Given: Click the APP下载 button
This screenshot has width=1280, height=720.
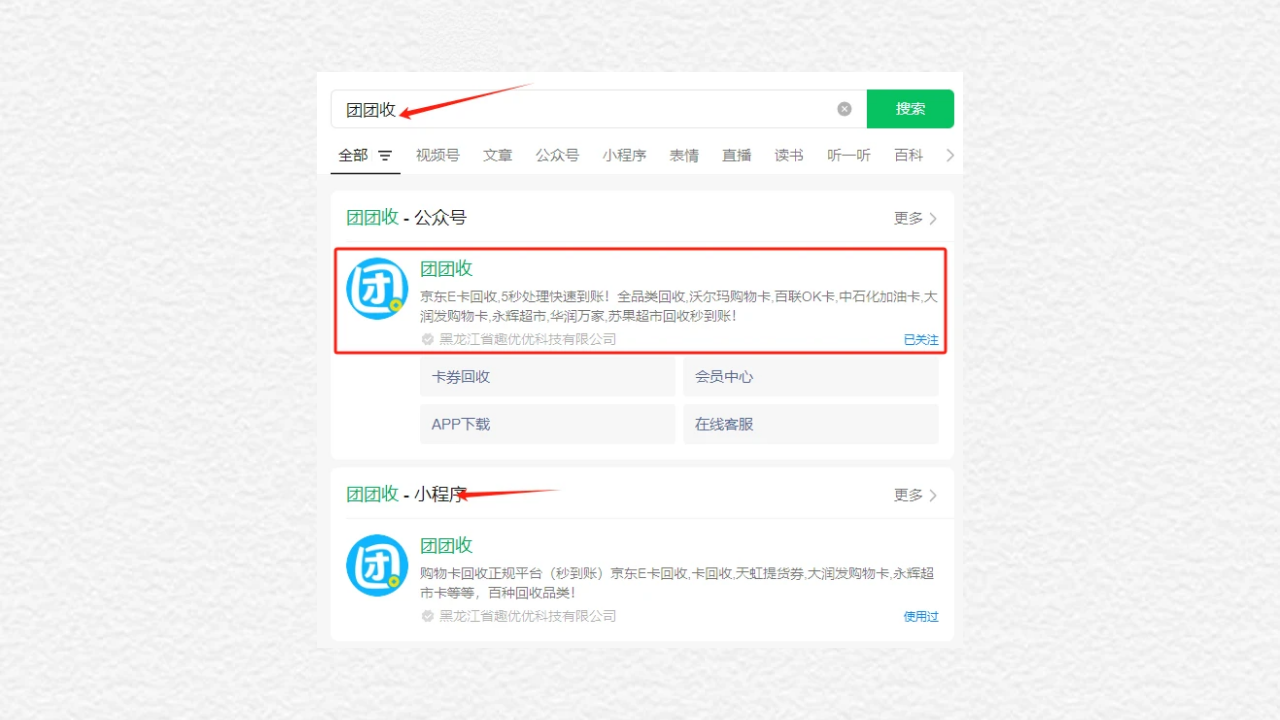Looking at the screenshot, I should (548, 424).
